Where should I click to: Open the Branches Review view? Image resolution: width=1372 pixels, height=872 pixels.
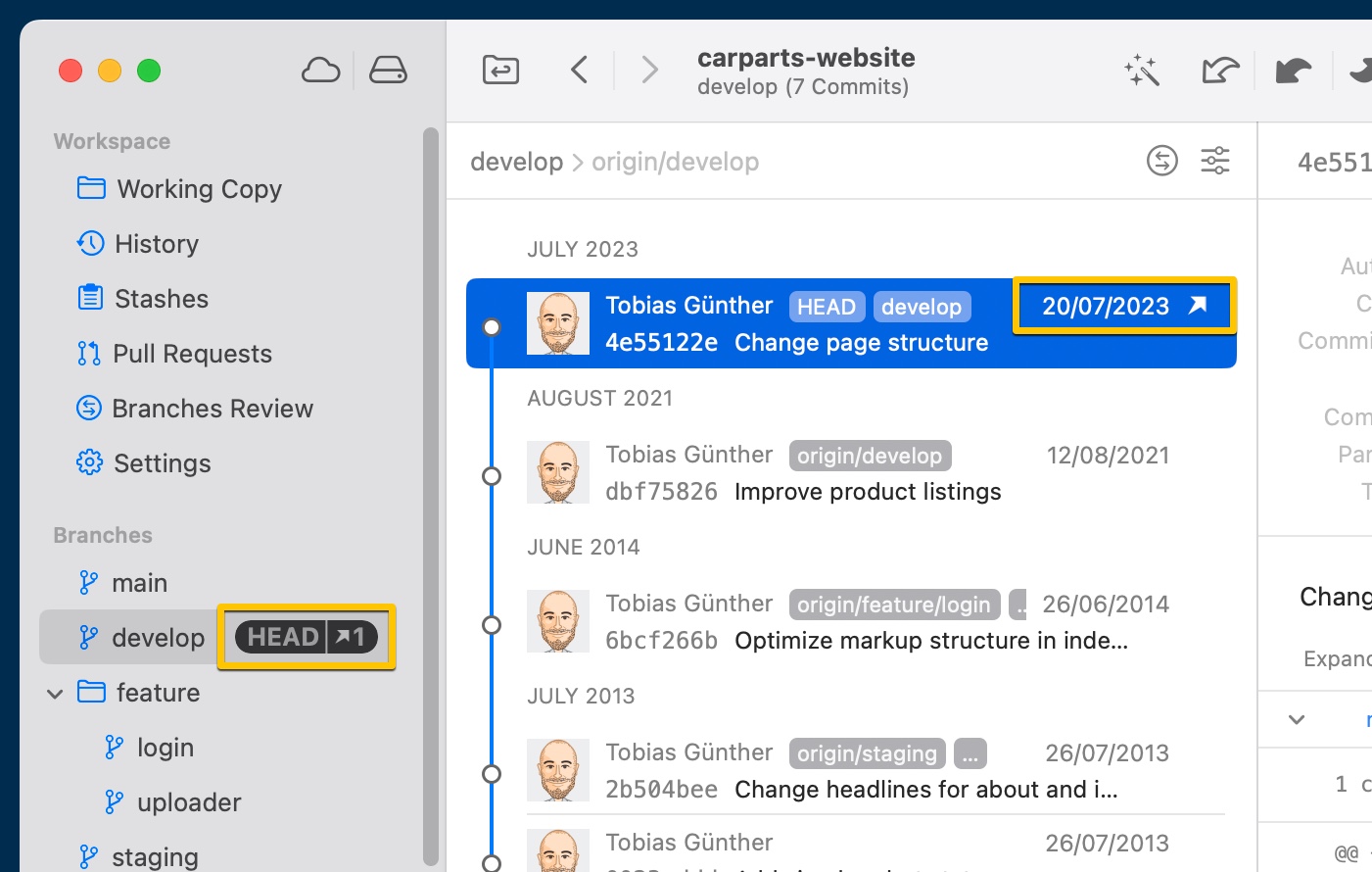[x=213, y=409]
